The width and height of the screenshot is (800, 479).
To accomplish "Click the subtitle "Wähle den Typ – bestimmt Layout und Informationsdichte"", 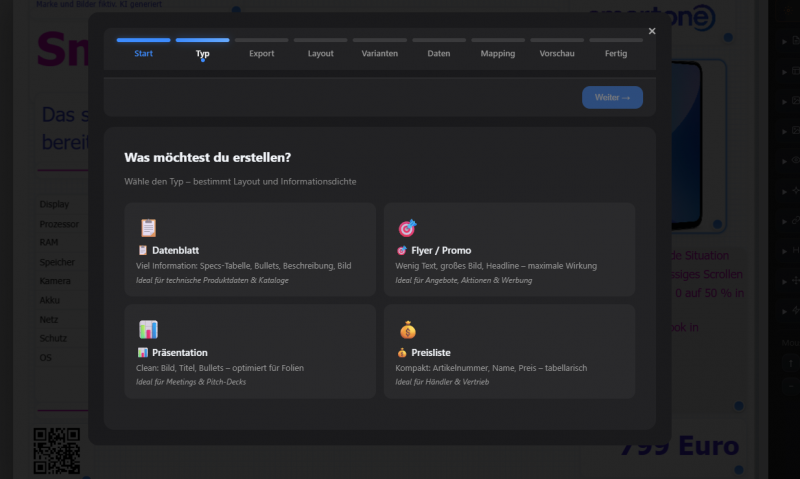I will 240,182.
